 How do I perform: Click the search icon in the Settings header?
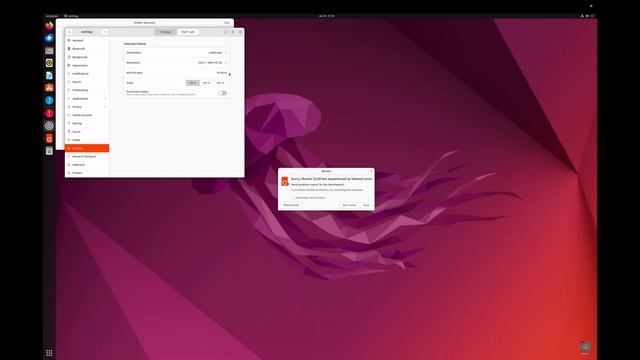pos(69,32)
